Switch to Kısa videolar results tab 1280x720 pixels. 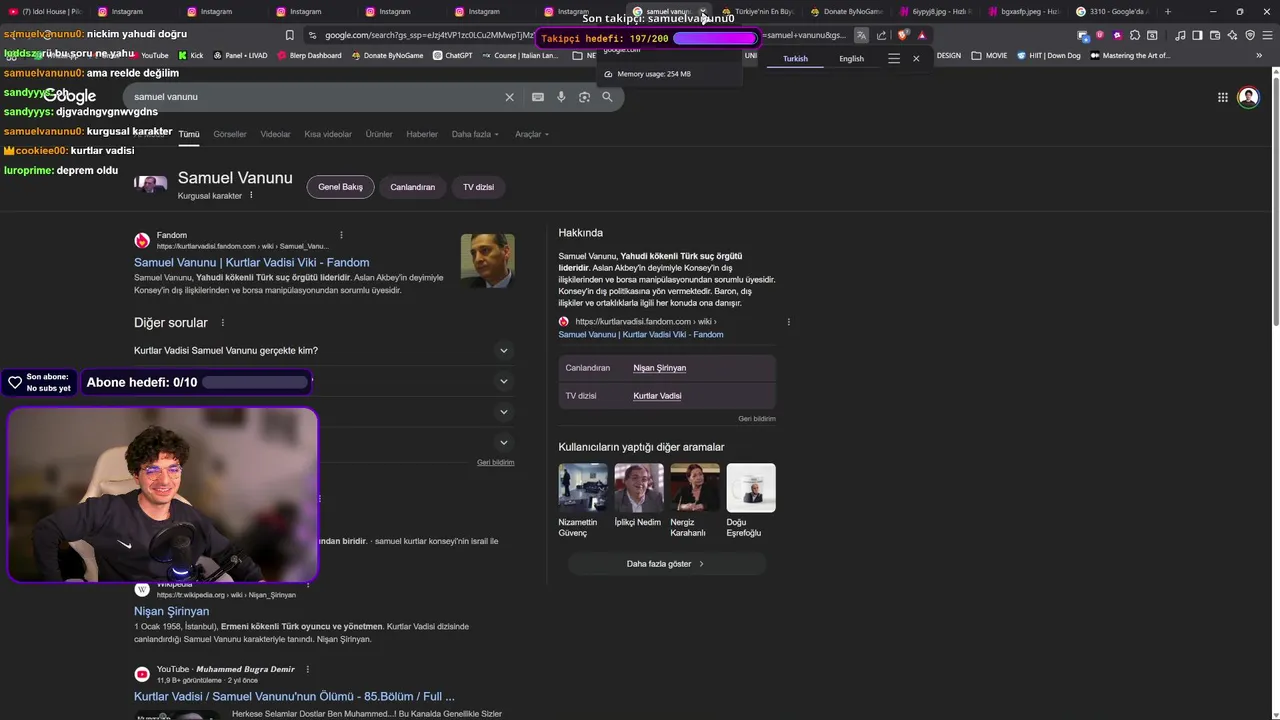coord(328,134)
